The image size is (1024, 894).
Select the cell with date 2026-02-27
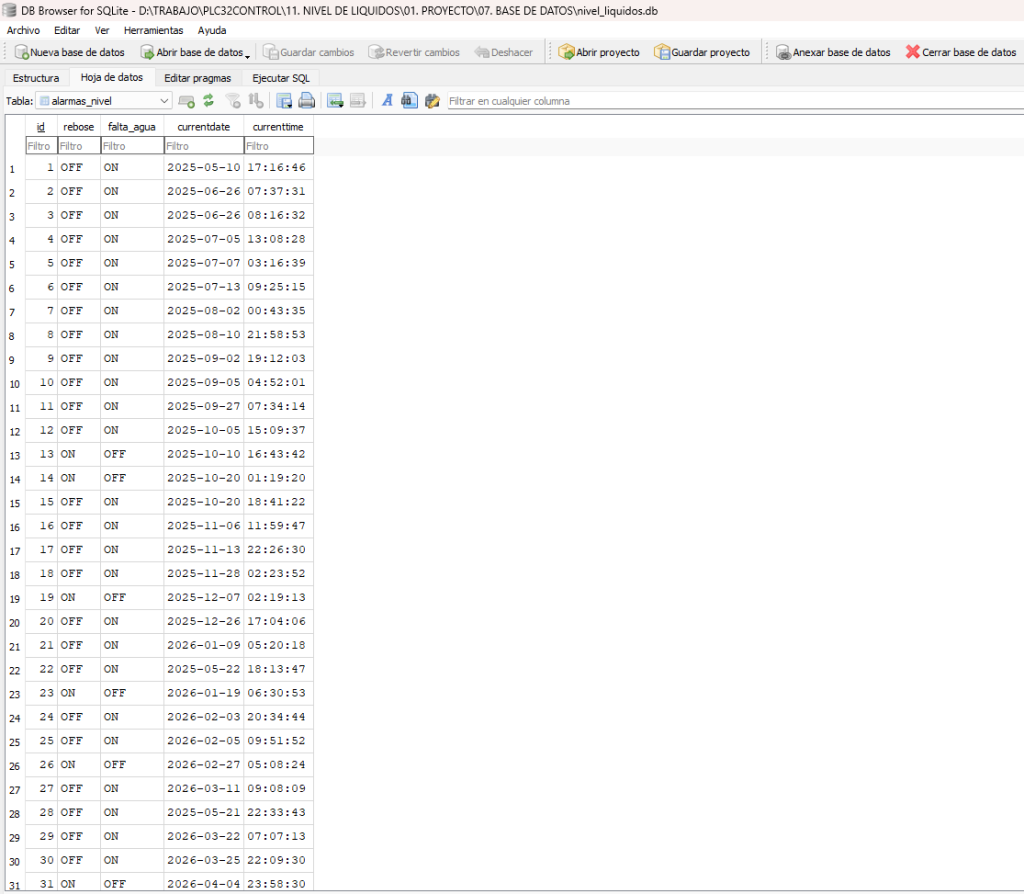click(204, 765)
